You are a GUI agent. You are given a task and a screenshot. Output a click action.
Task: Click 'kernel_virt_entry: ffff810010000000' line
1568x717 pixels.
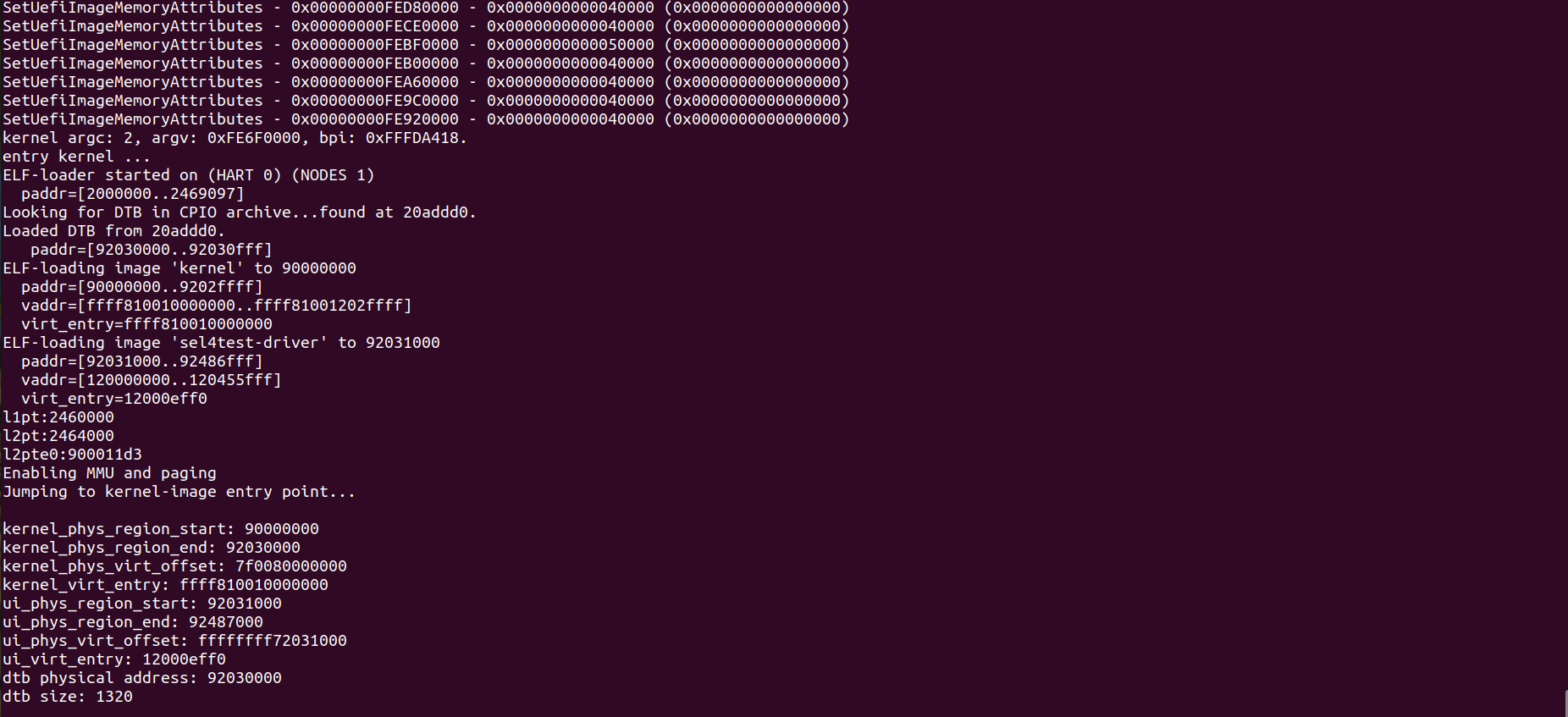(x=165, y=585)
